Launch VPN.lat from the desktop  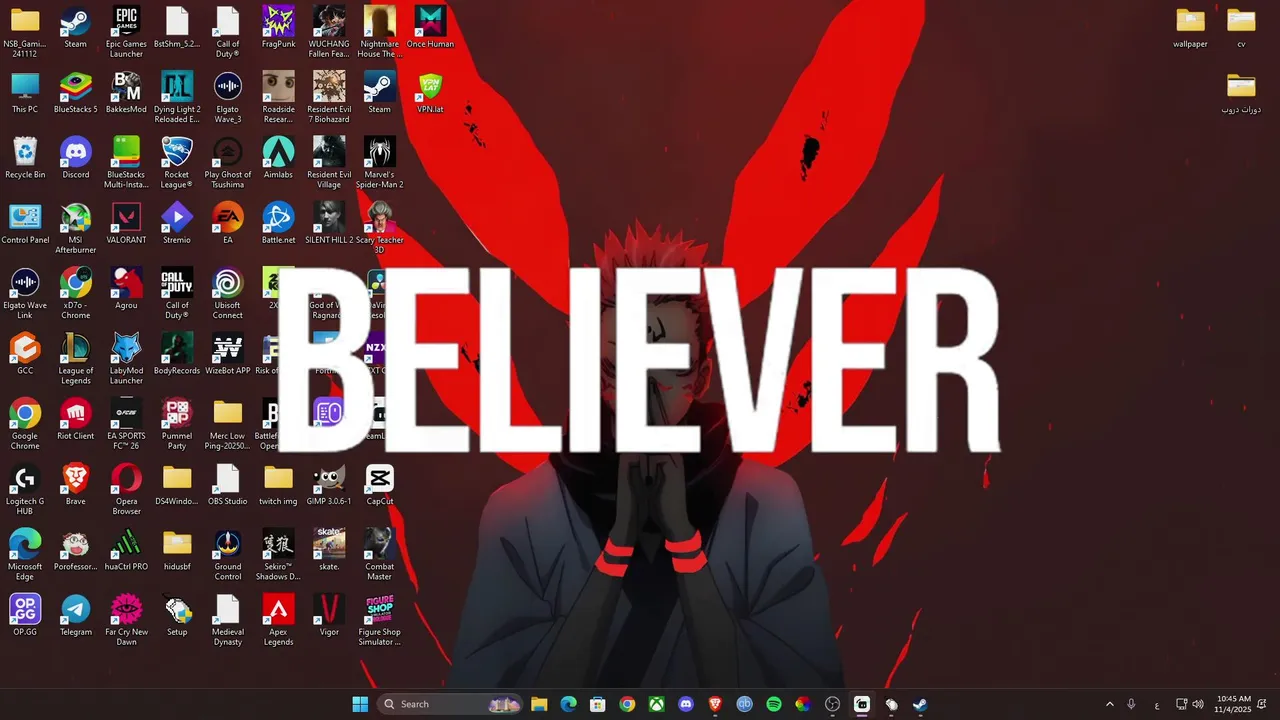(x=430, y=92)
